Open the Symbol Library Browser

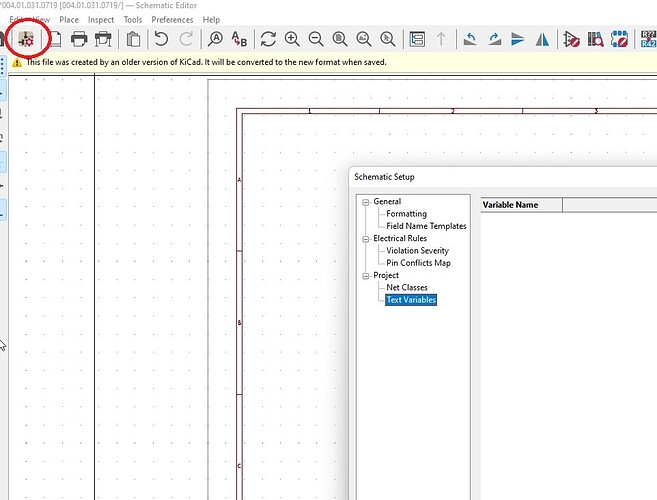point(595,39)
